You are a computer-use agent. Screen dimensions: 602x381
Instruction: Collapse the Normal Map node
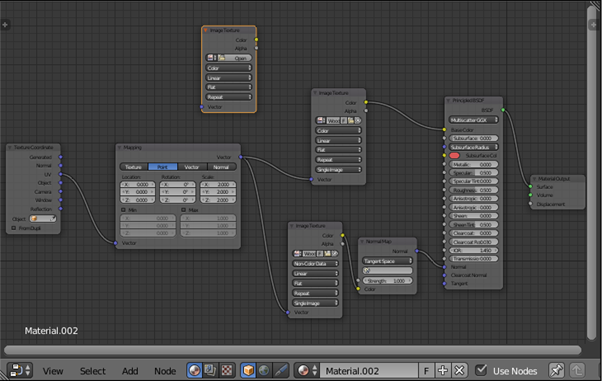point(362,242)
